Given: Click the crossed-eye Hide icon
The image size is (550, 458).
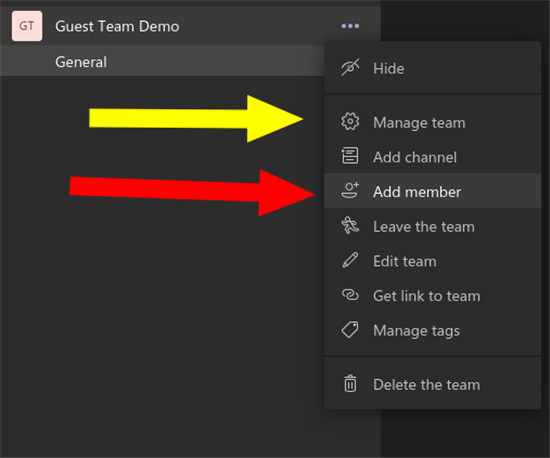Looking at the screenshot, I should (x=350, y=67).
